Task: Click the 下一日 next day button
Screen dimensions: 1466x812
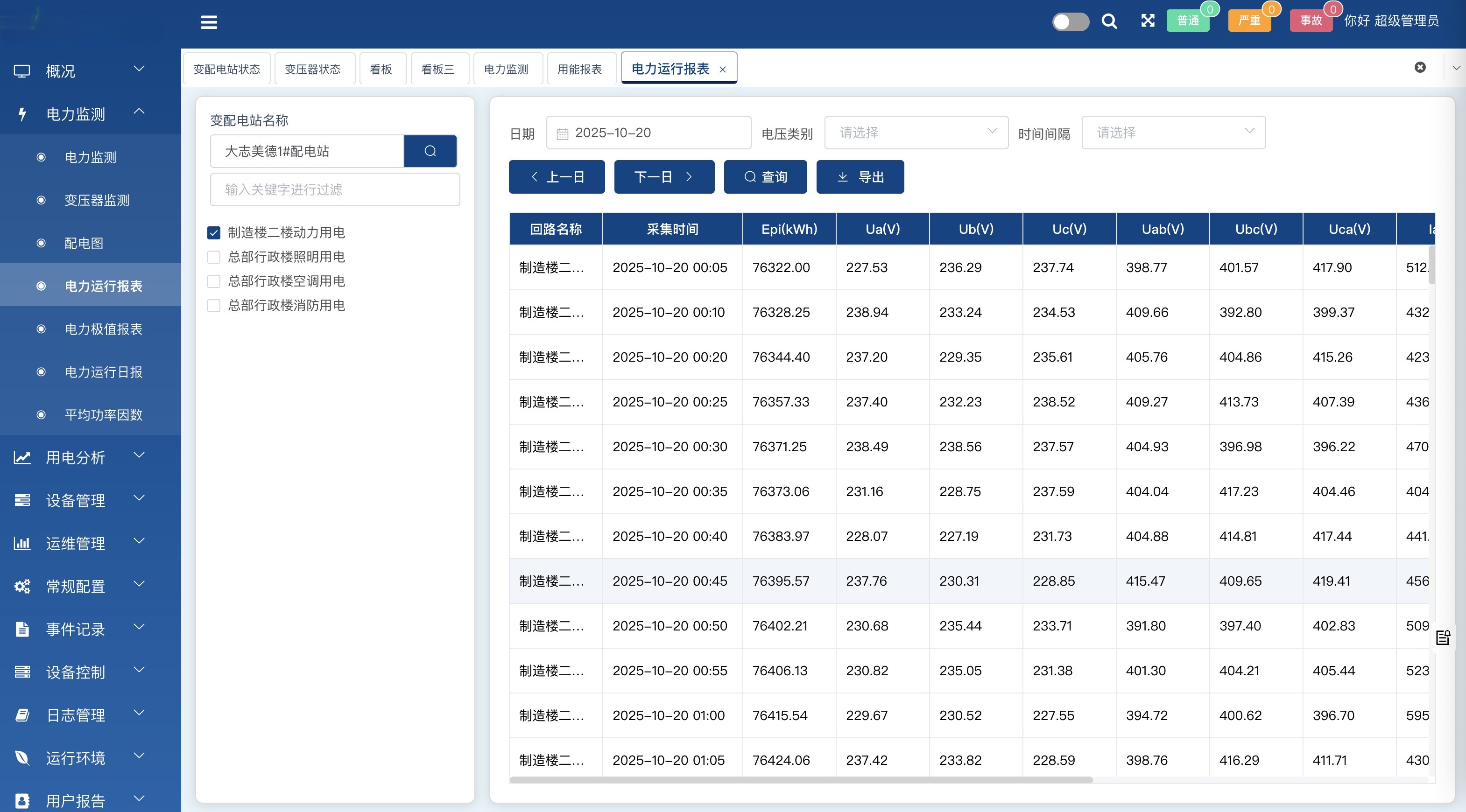Action: (663, 177)
